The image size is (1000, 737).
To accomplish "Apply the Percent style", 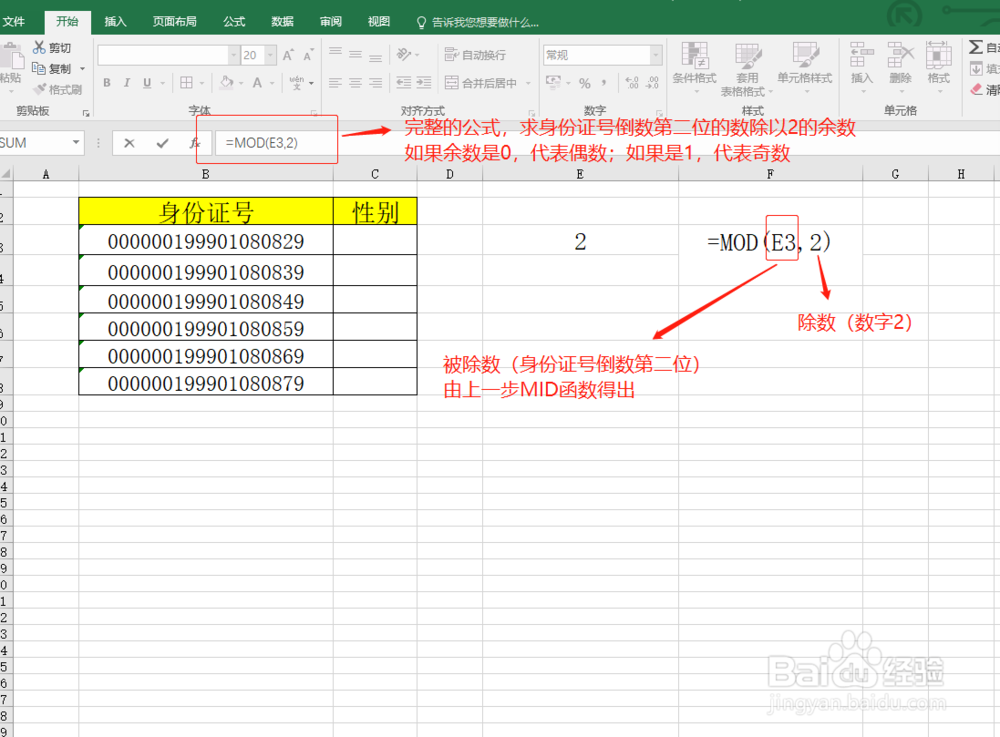I will pos(585,83).
